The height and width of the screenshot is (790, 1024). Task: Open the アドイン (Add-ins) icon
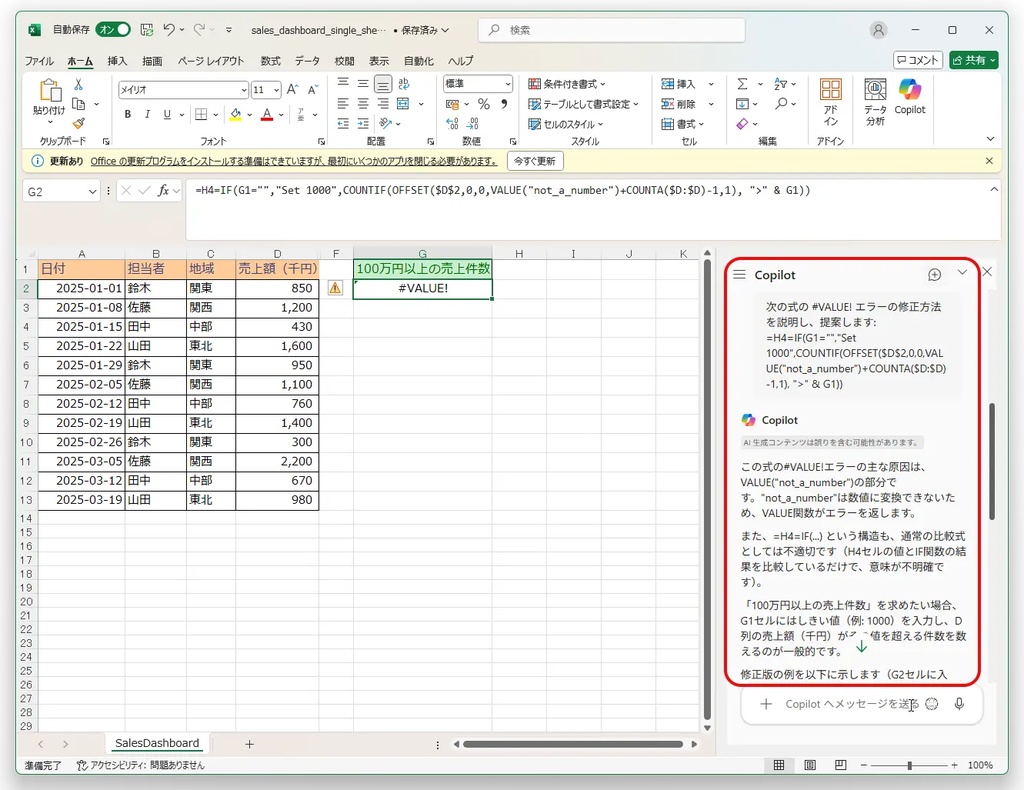pos(830,101)
